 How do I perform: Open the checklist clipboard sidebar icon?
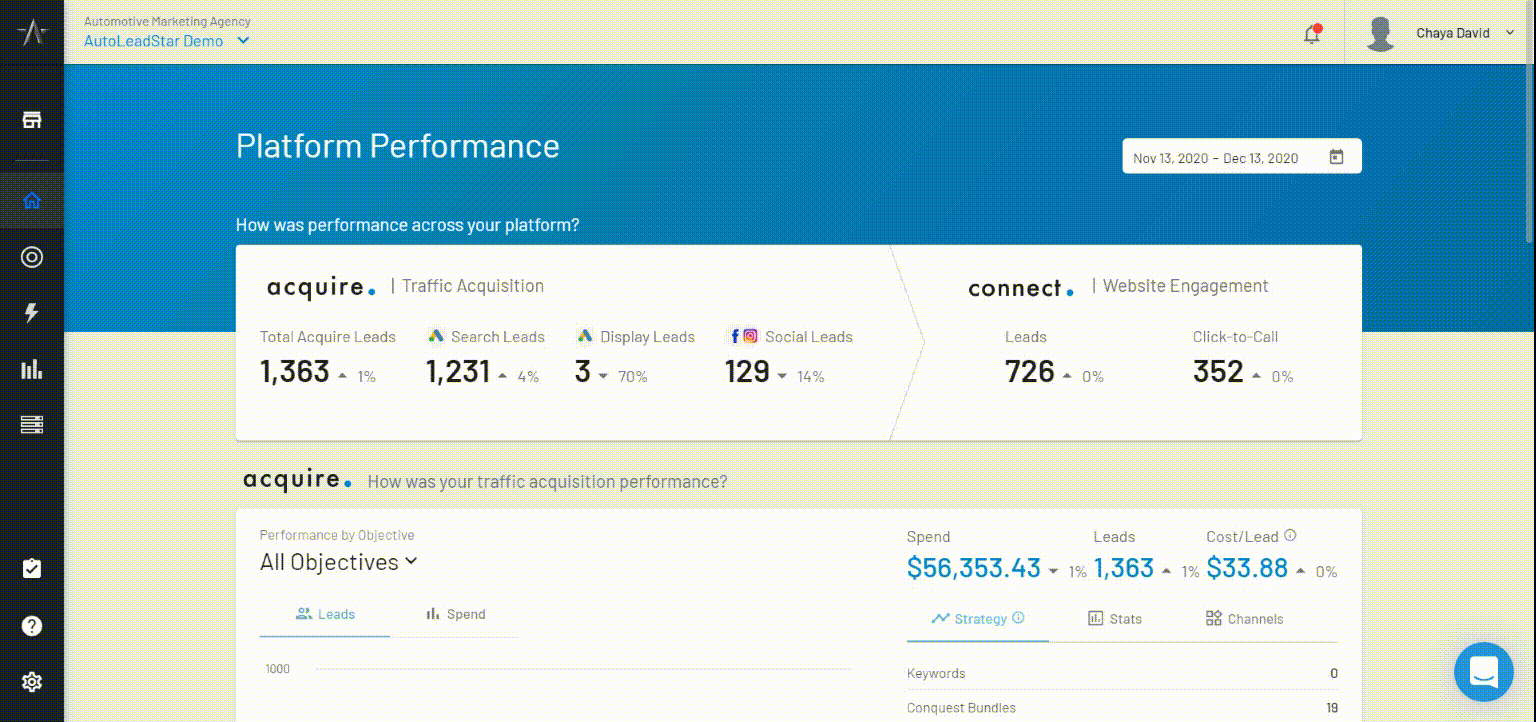pos(32,569)
